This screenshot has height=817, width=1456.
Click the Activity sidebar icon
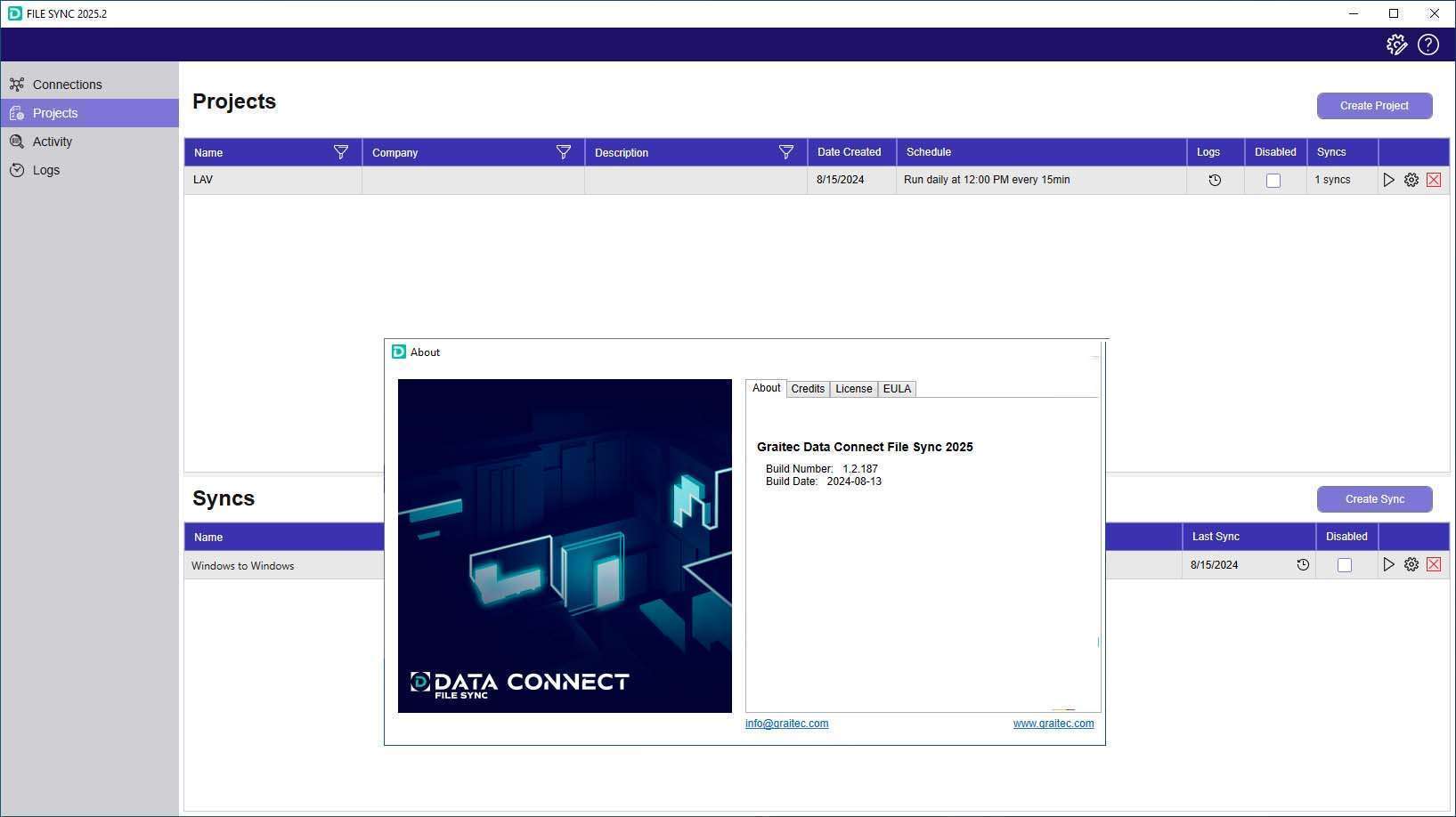click(x=17, y=142)
